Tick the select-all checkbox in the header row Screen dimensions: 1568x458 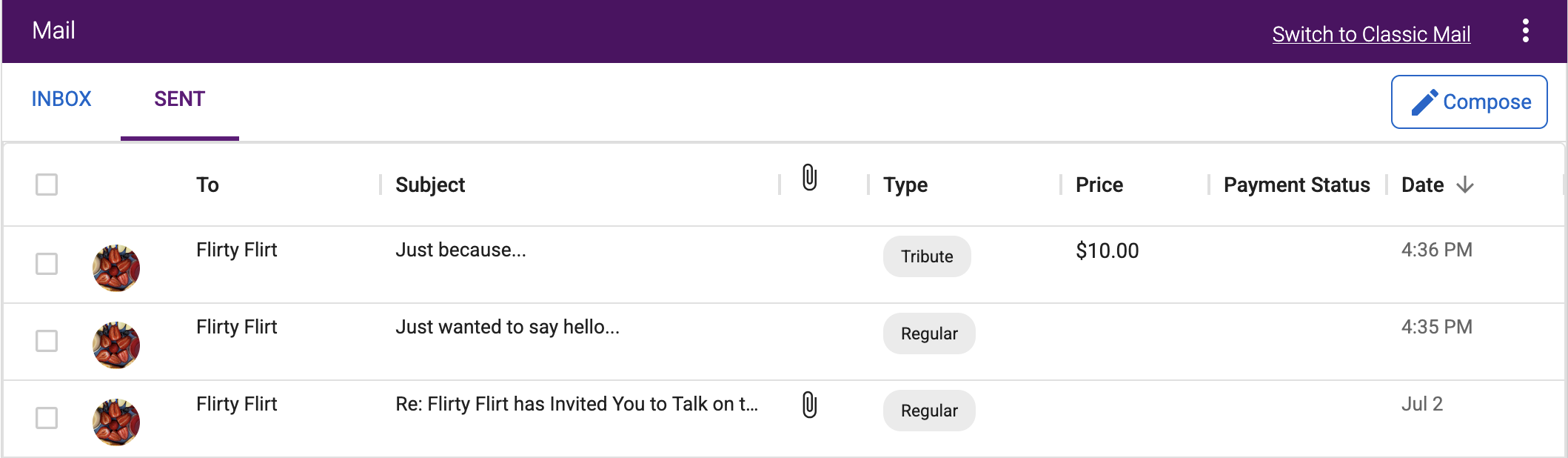(47, 185)
